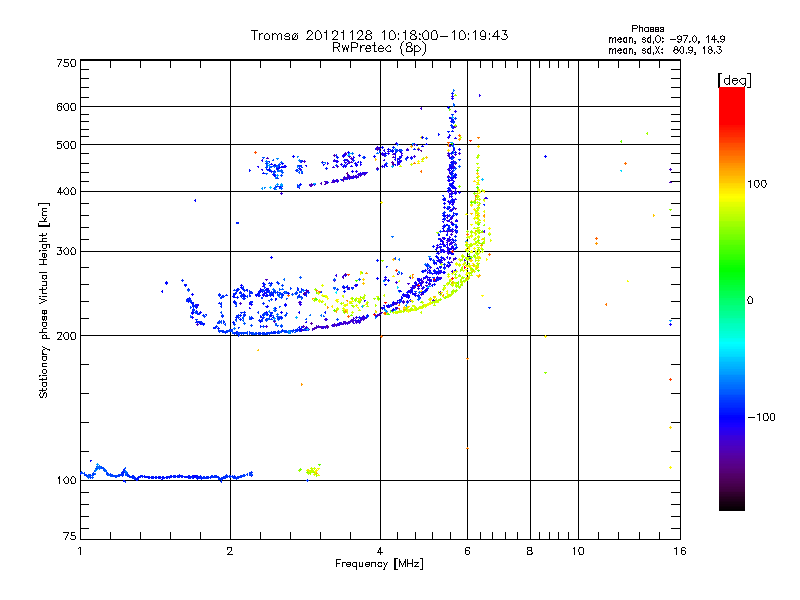Click x-axis tick label '6'
The image size is (800, 600).
click(x=467, y=551)
